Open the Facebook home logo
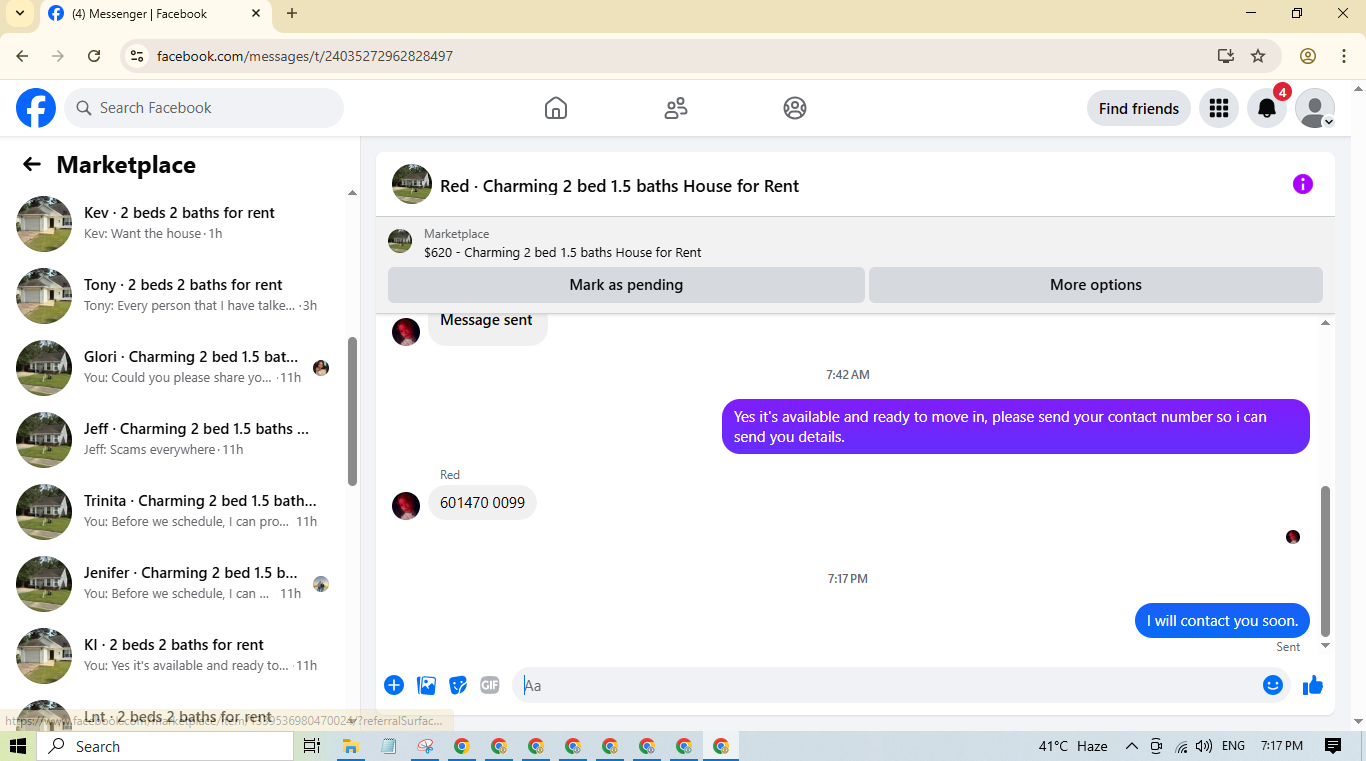The image size is (1366, 761). (x=36, y=108)
